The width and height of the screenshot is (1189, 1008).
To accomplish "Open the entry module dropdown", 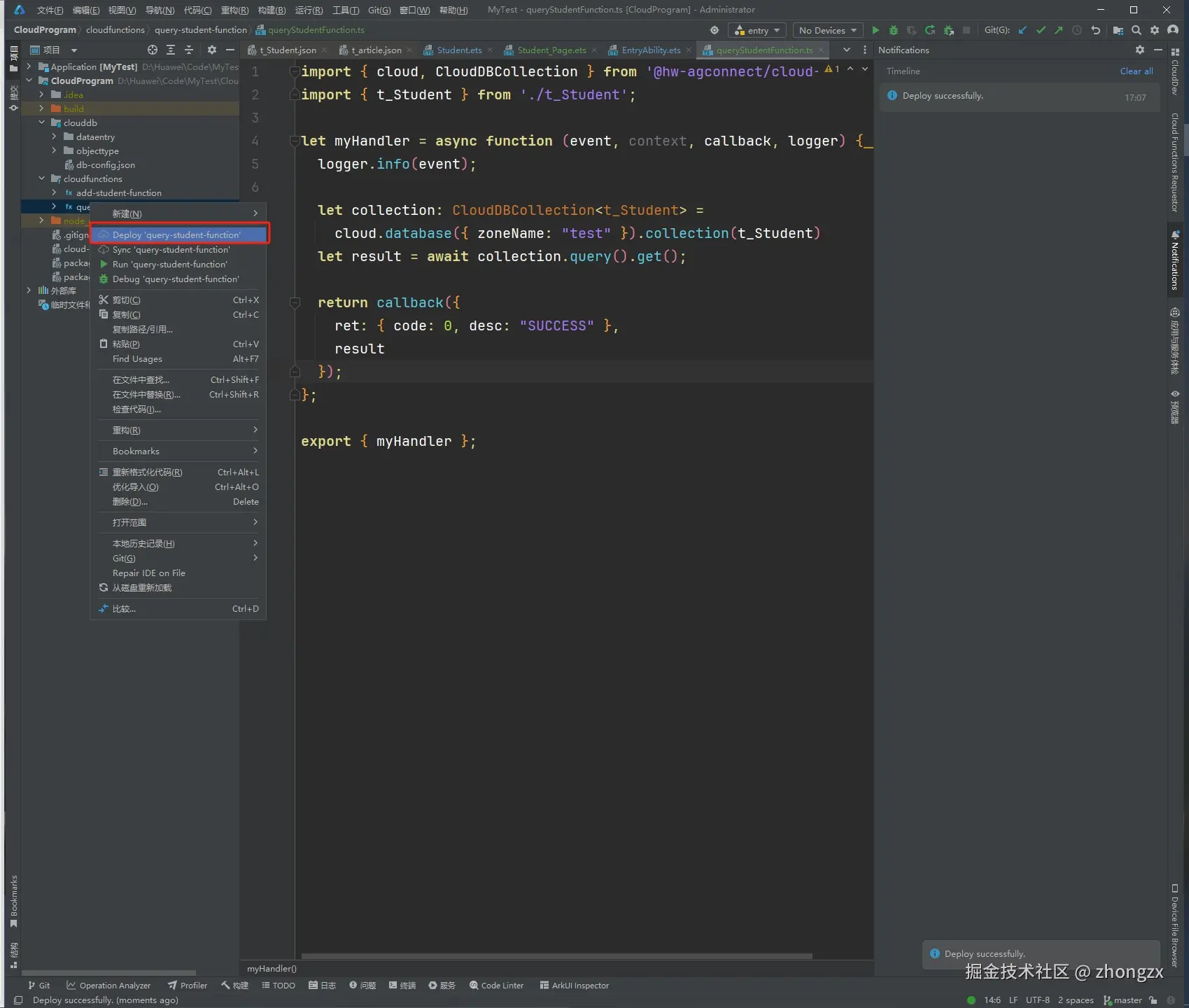I will click(757, 30).
